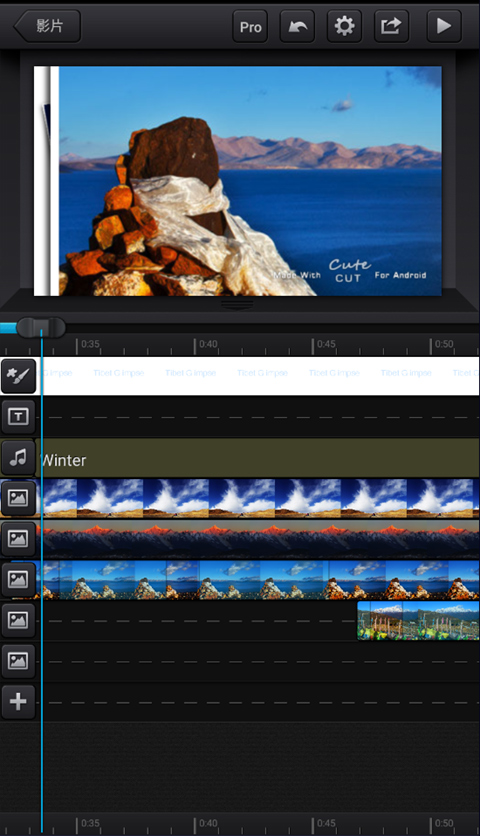Select the Tibet Glimpse drawing clip
The height and width of the screenshot is (836, 480).
tap(260, 376)
